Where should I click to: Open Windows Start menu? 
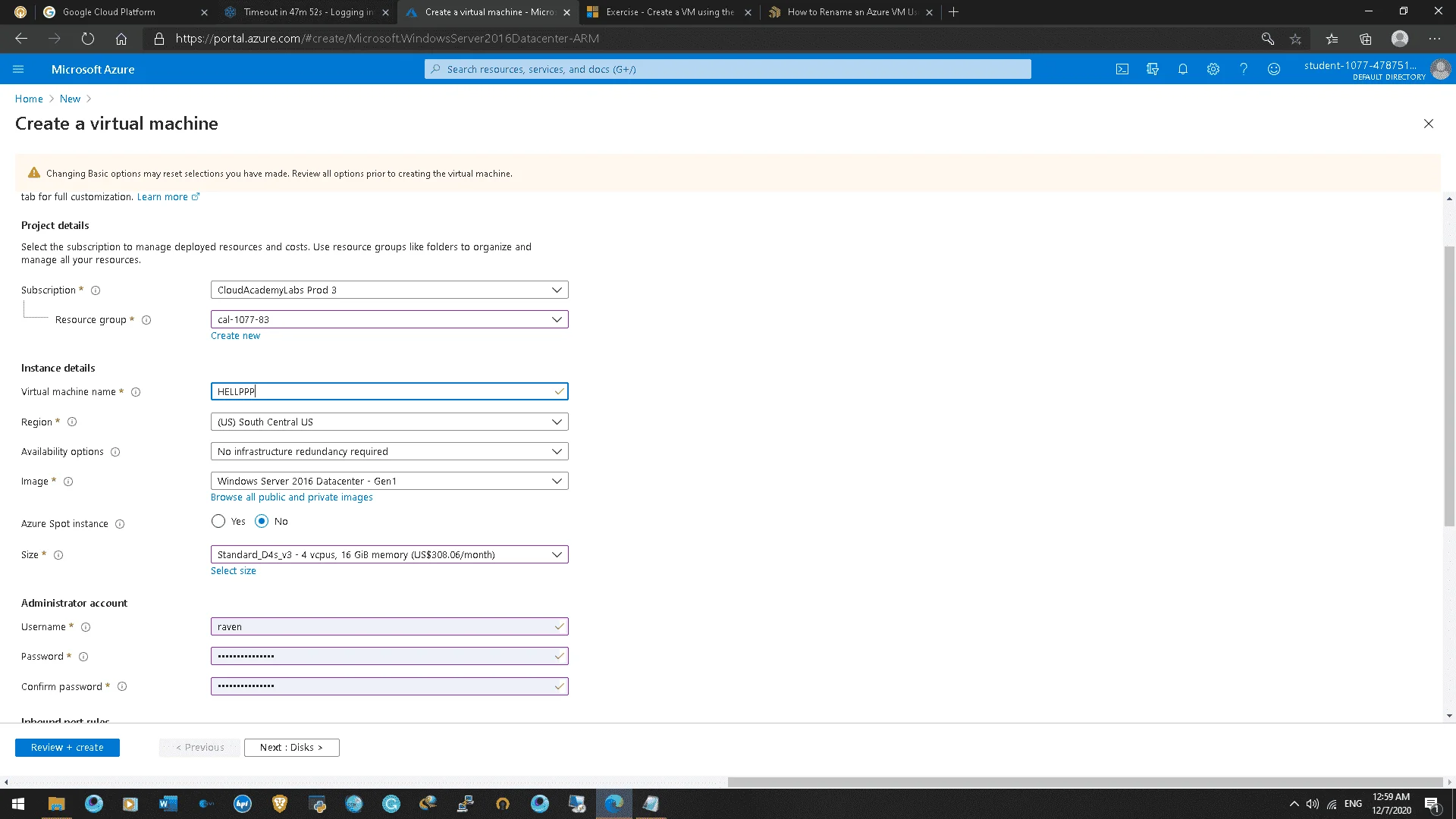[18, 804]
